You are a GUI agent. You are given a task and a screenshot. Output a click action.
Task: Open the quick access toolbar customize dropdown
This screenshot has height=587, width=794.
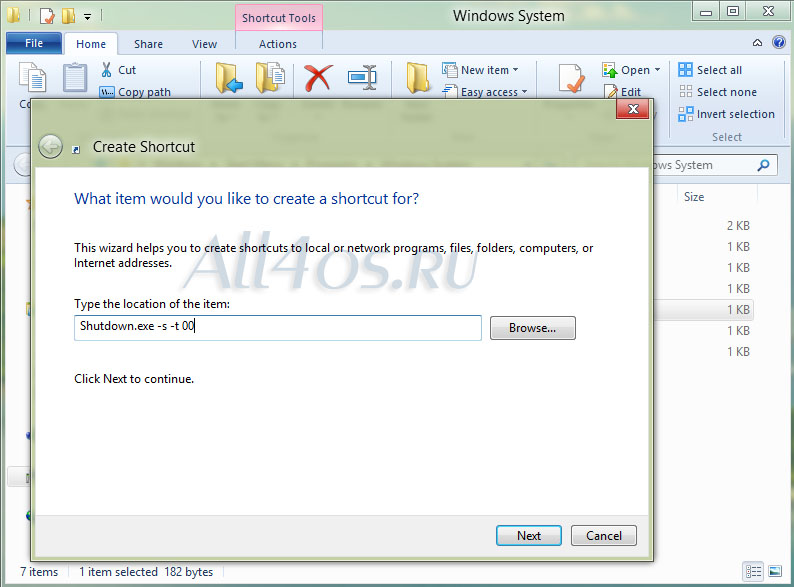(88, 17)
